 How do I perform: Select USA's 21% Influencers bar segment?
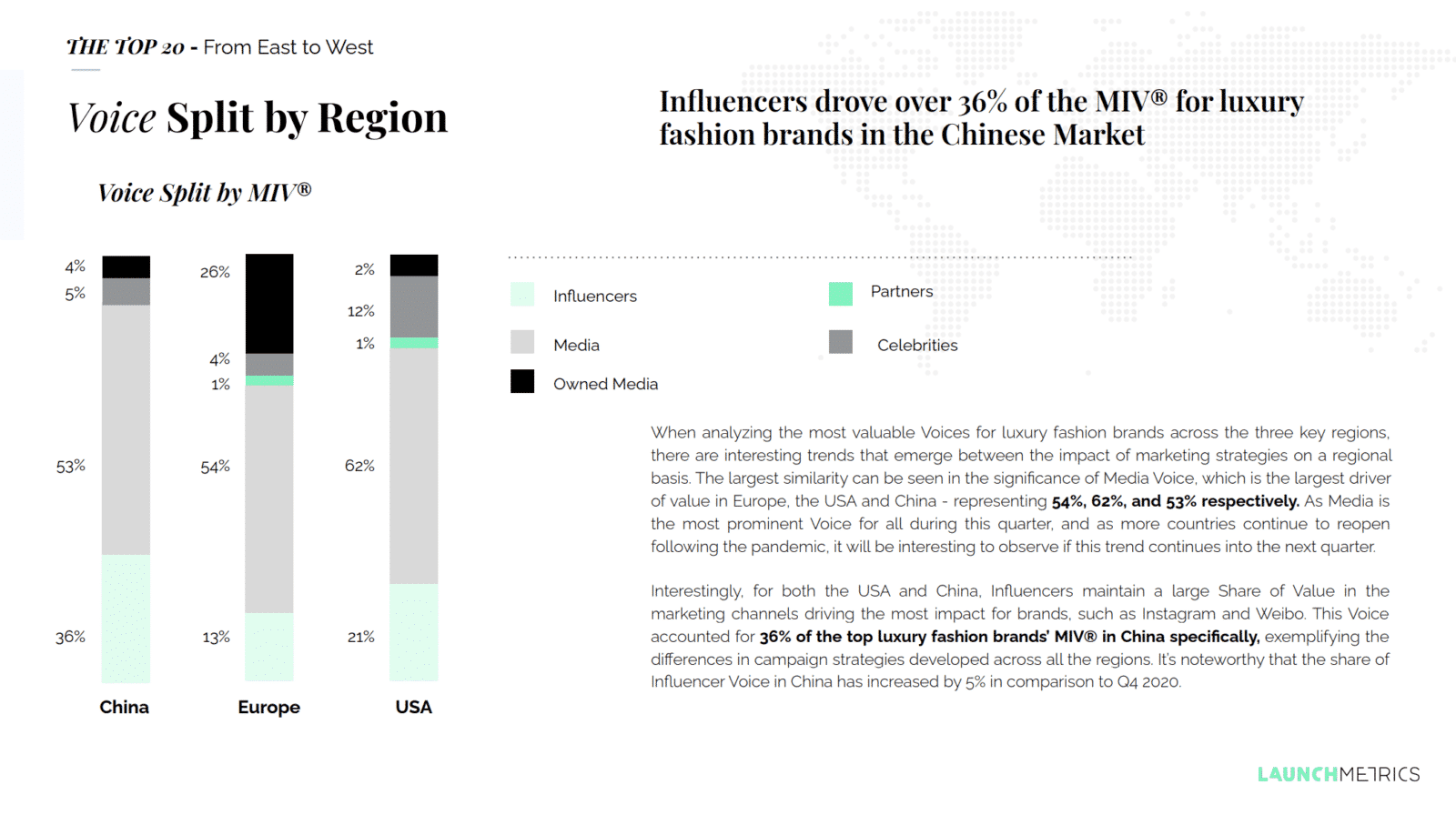tap(414, 632)
